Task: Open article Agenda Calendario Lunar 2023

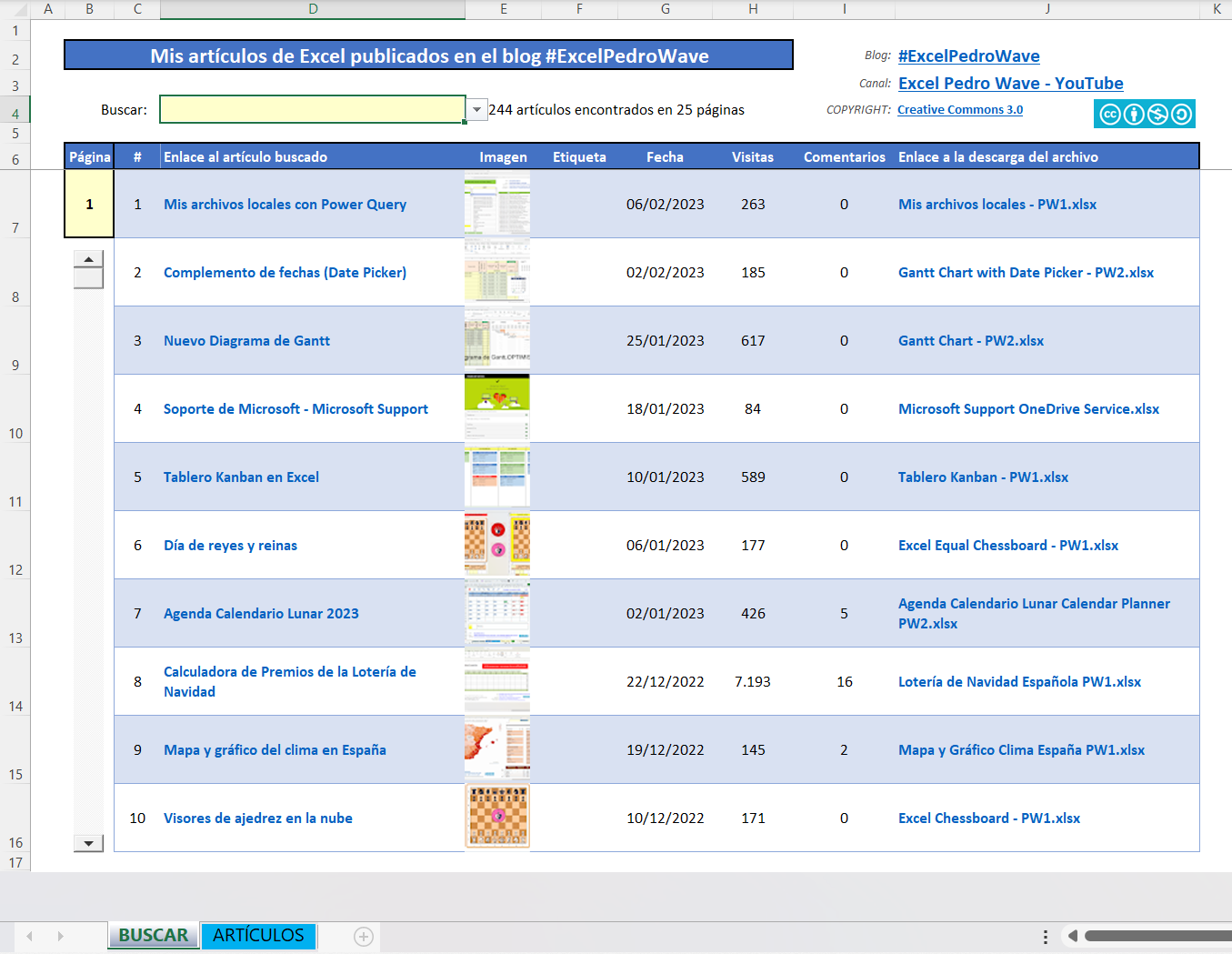Action: point(261,614)
